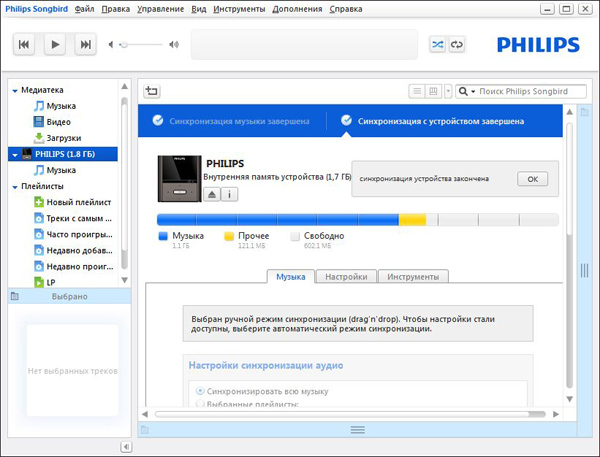This screenshot has height=457, width=600.
Task: Click Синхронизация музыки завершена status
Action: tap(231, 121)
